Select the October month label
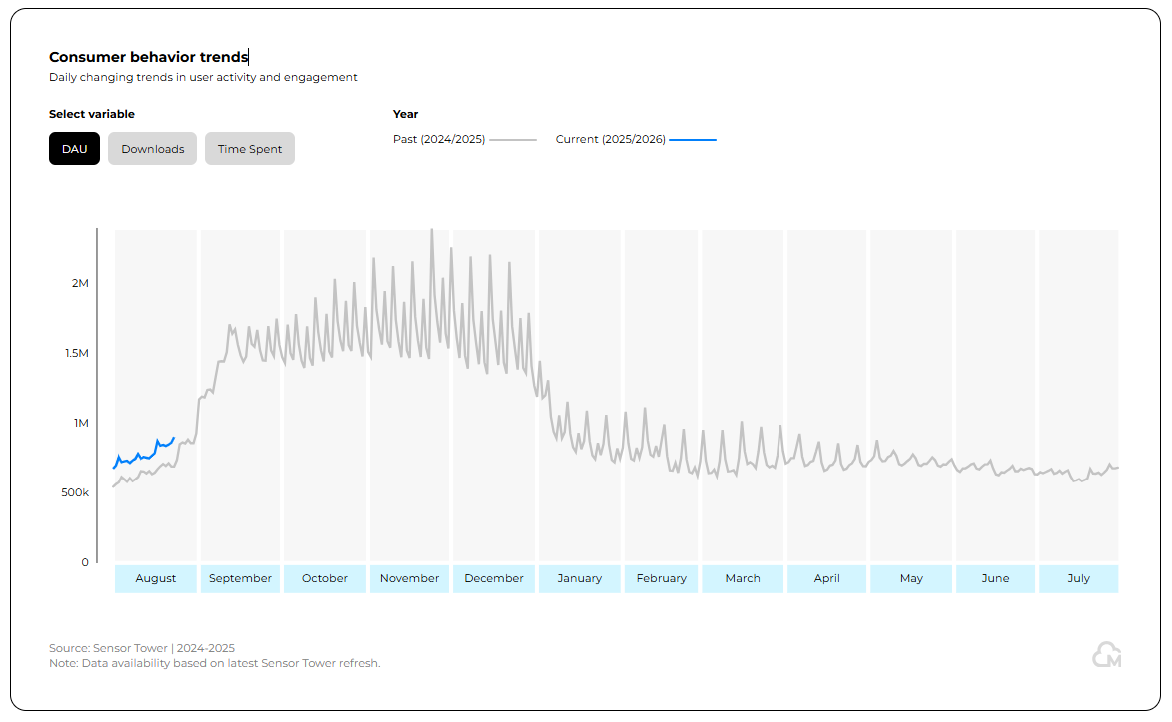The image size is (1172, 722). point(324,578)
